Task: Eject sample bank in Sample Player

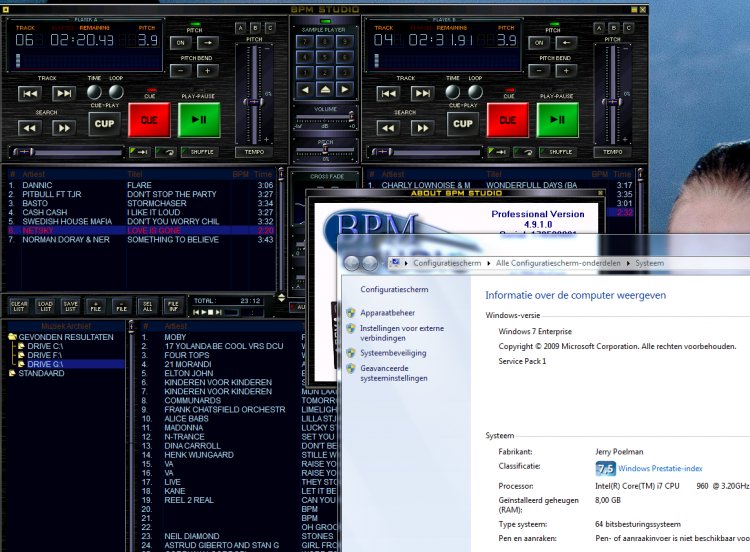Action: (x=325, y=89)
